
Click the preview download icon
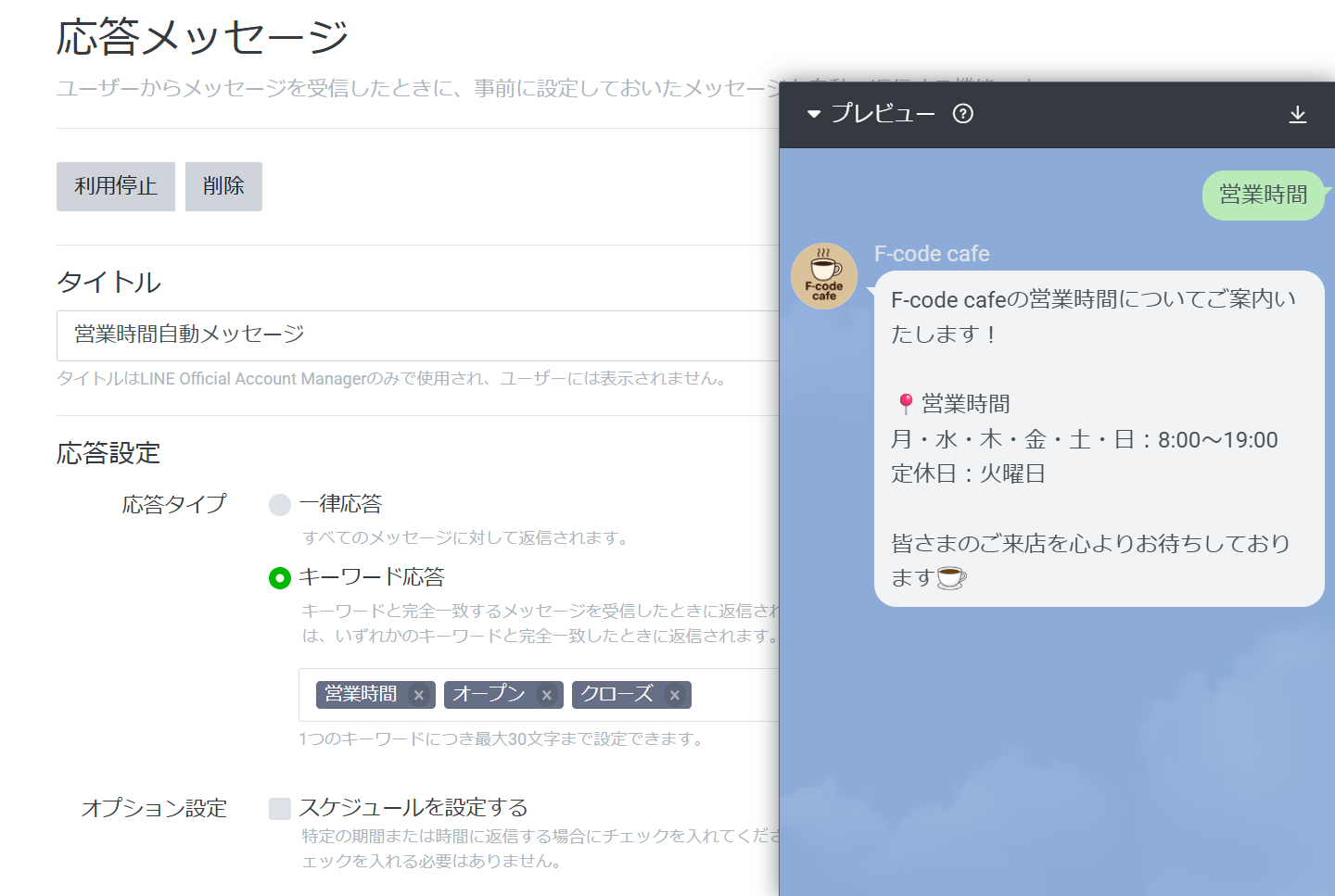1297,114
